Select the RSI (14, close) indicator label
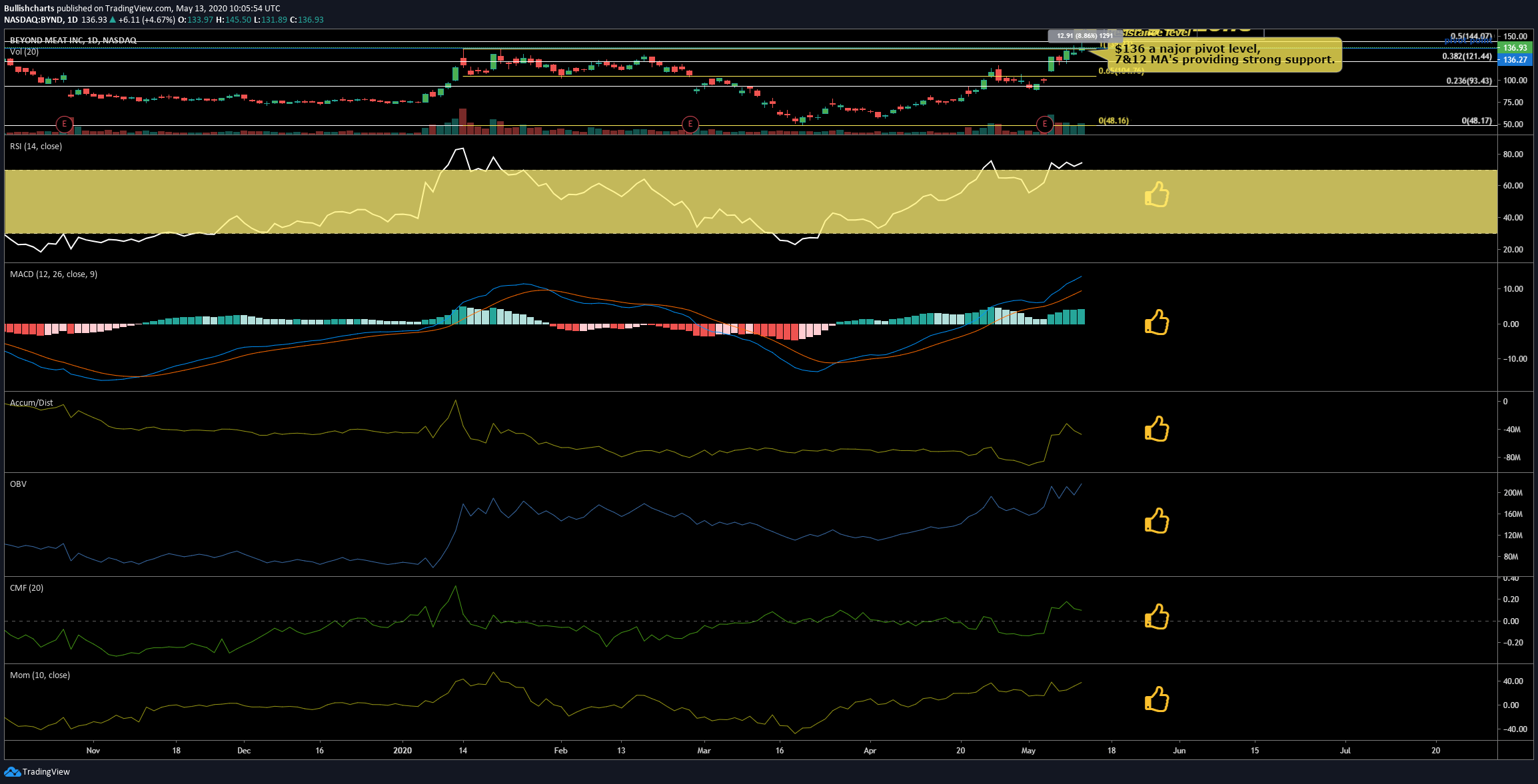 pos(36,147)
